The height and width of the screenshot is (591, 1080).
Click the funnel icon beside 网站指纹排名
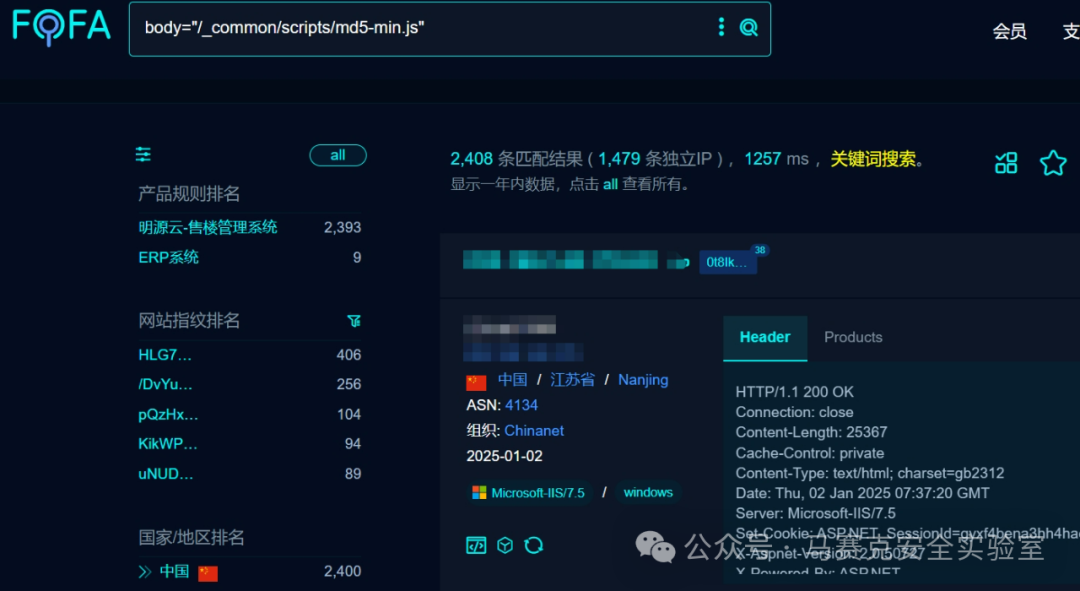point(354,321)
